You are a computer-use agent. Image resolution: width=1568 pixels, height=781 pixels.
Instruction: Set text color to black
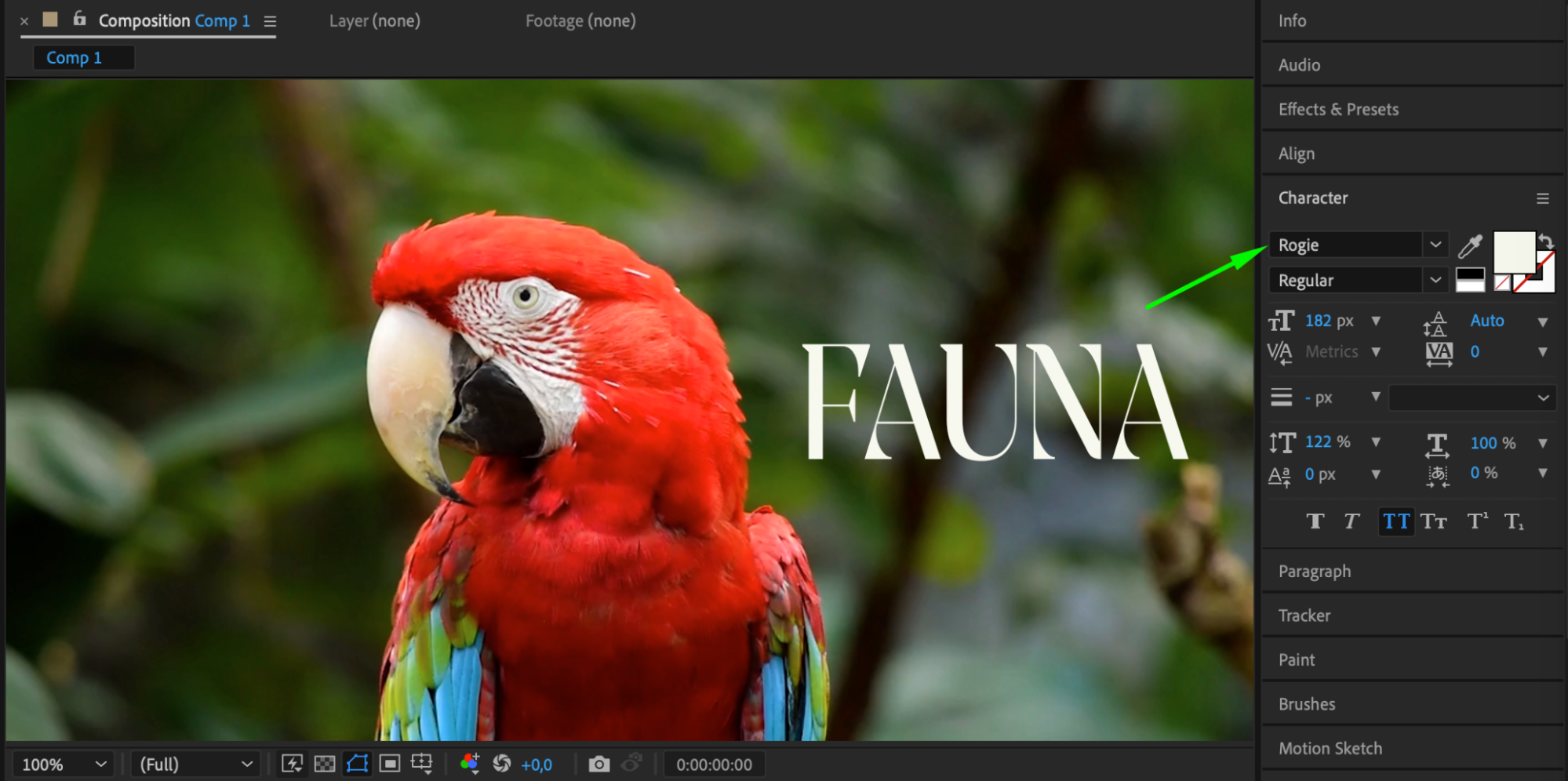(1470, 274)
